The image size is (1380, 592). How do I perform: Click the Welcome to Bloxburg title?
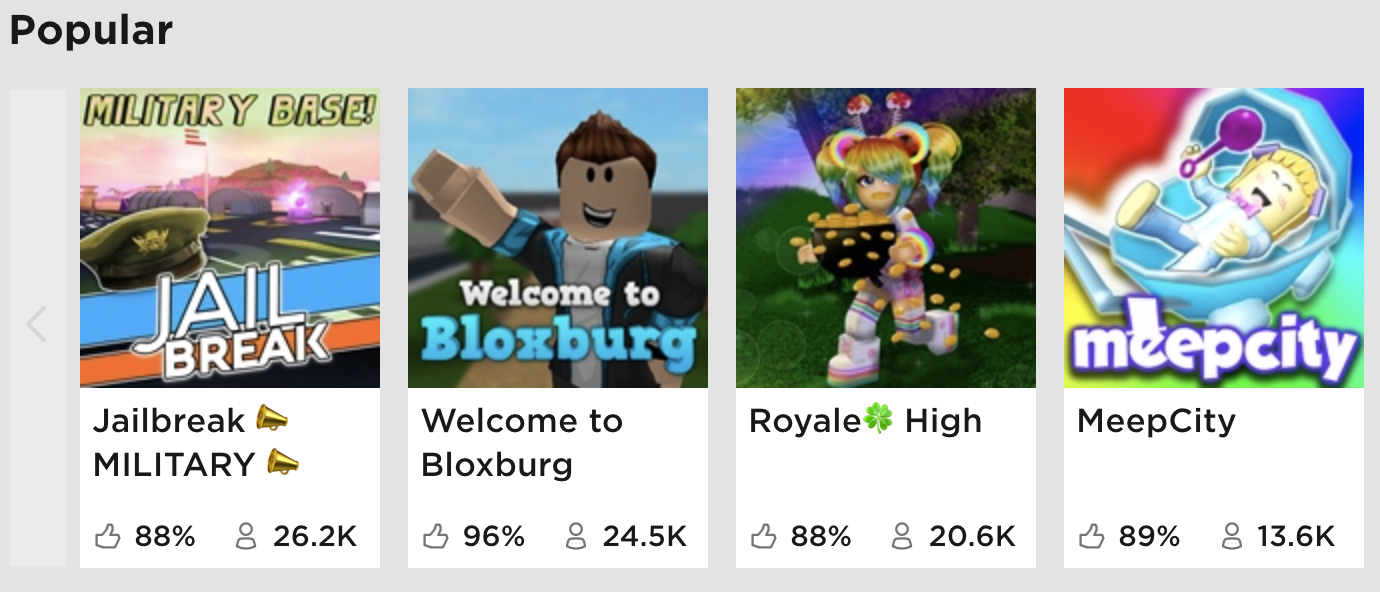tap(522, 442)
